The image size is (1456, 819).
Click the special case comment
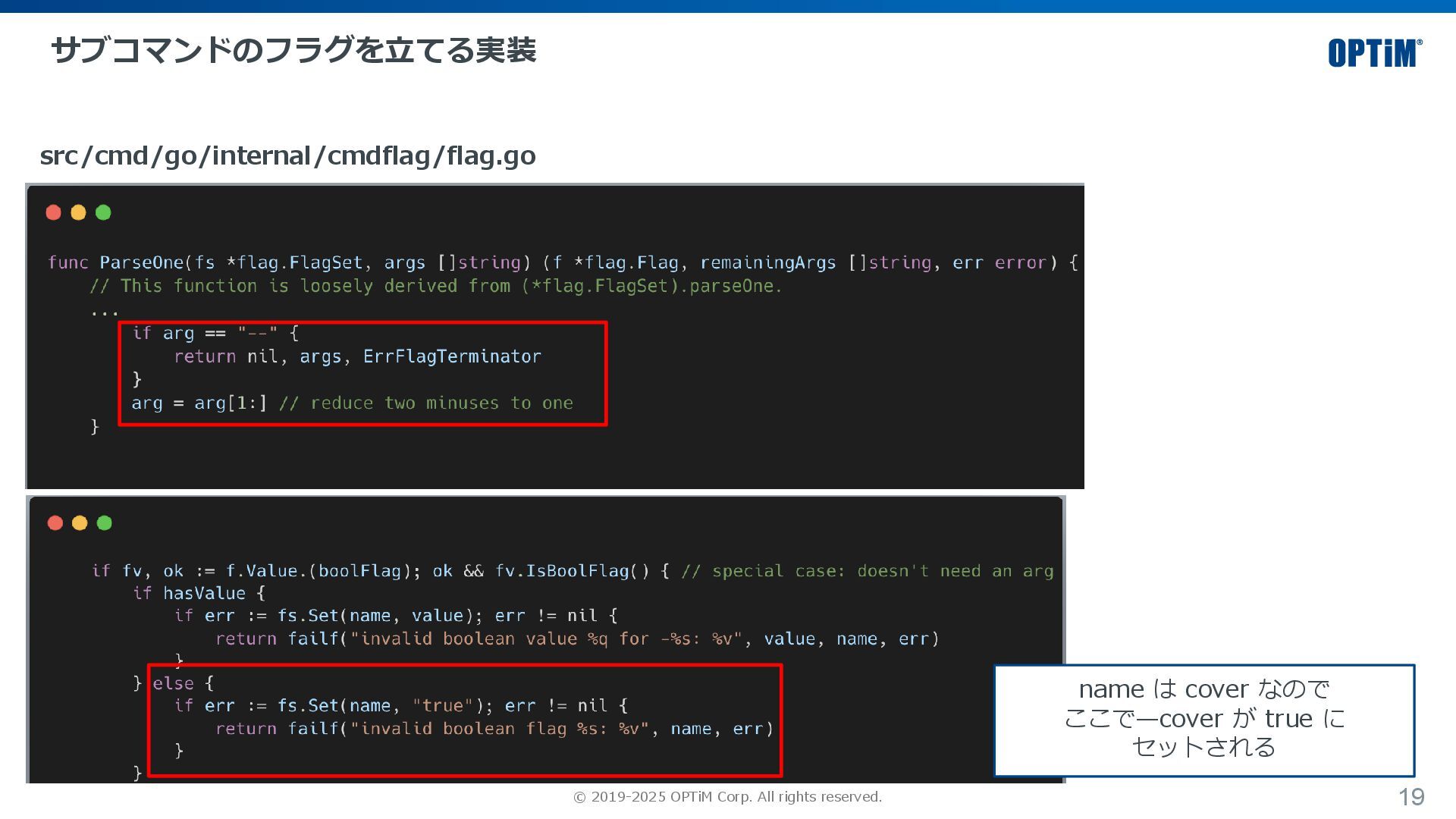point(867,571)
